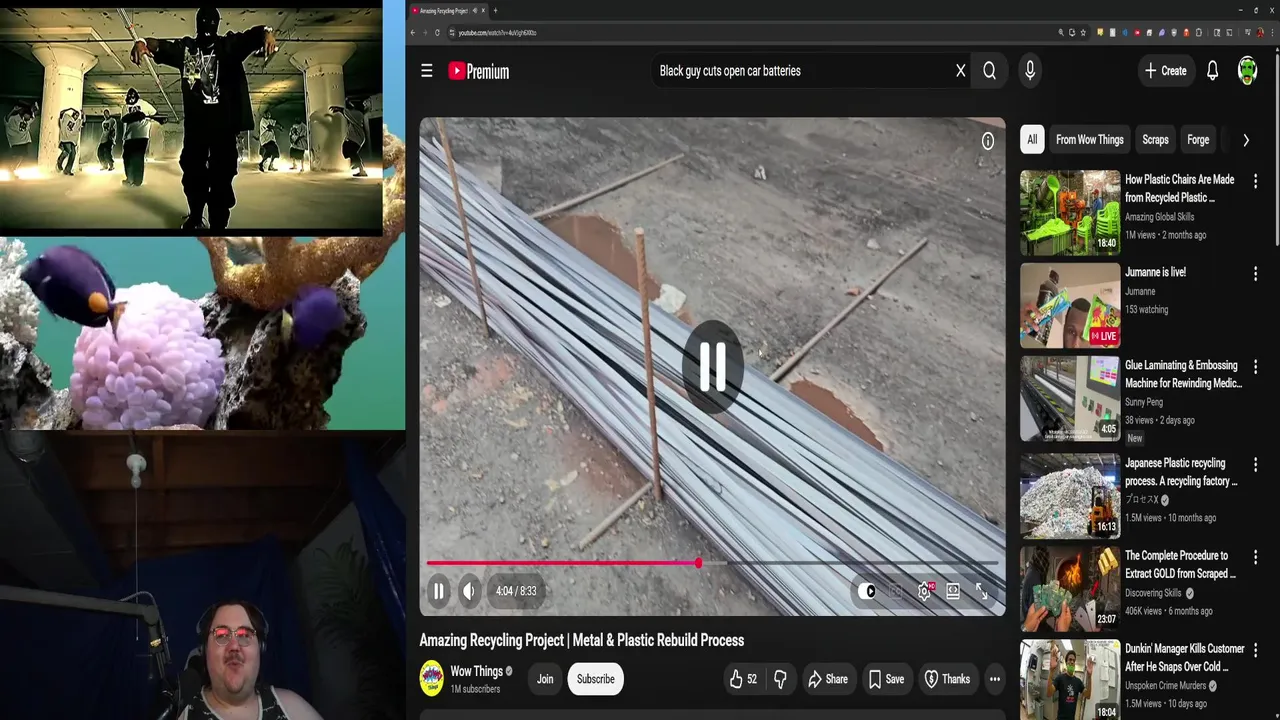Open Japanese Plastic recycling thumbnail
The width and height of the screenshot is (1280, 720).
1070,496
